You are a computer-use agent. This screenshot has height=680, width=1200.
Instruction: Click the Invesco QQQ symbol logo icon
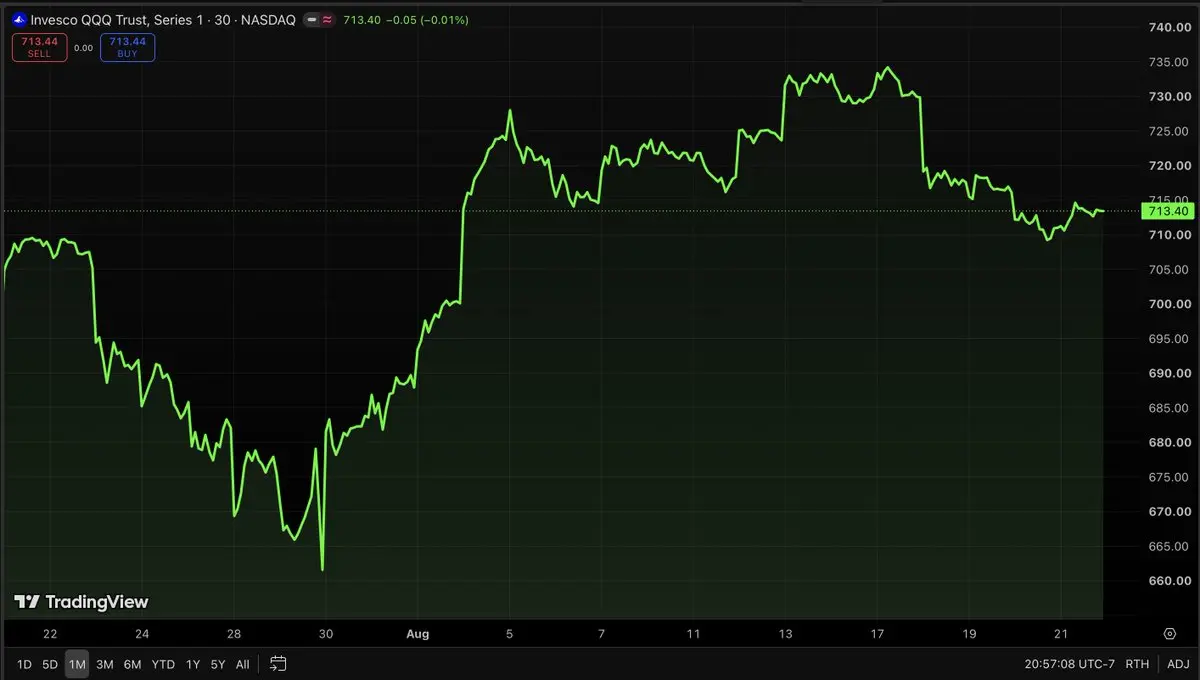(19, 20)
